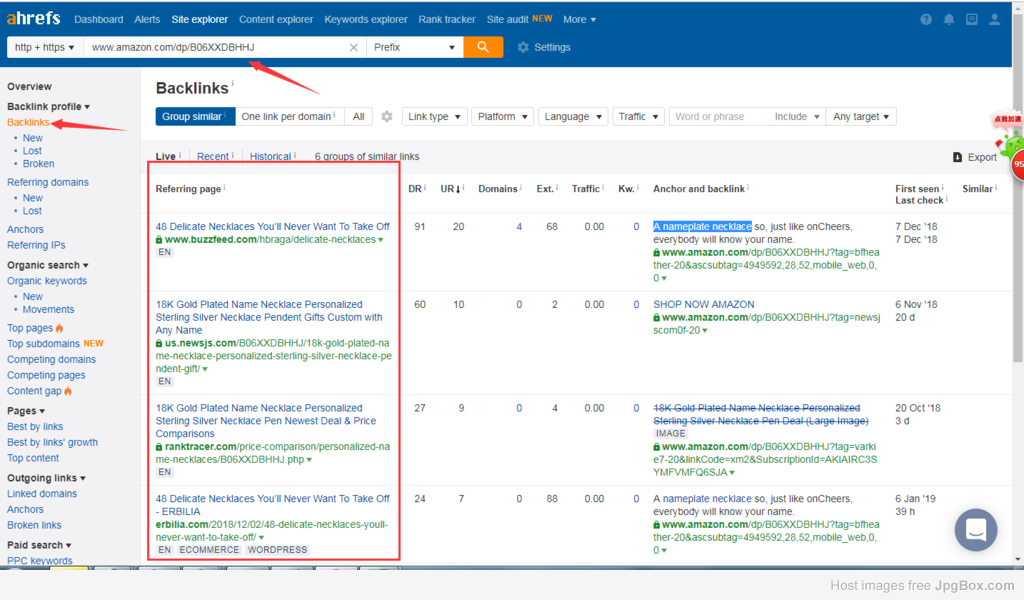Select the Group similar mode
This screenshot has width=1024, height=600.
195,116
